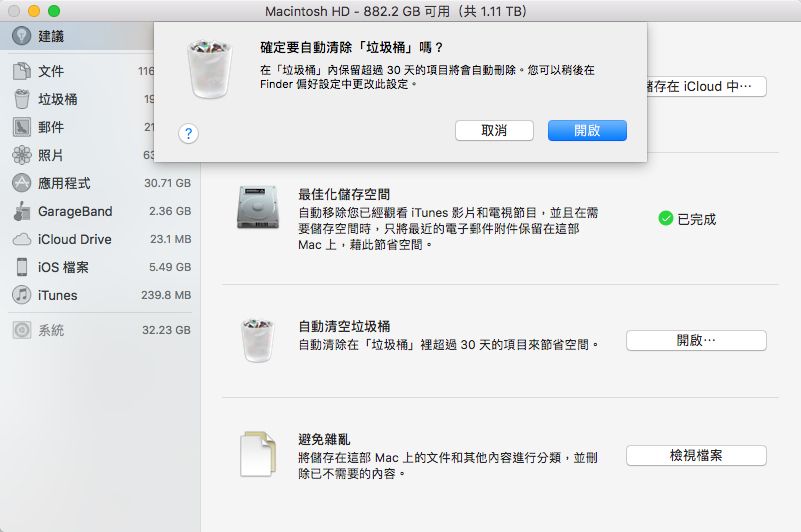The width and height of the screenshot is (801, 532).
Task: Click the 已完成 status text
Action: pos(697,219)
